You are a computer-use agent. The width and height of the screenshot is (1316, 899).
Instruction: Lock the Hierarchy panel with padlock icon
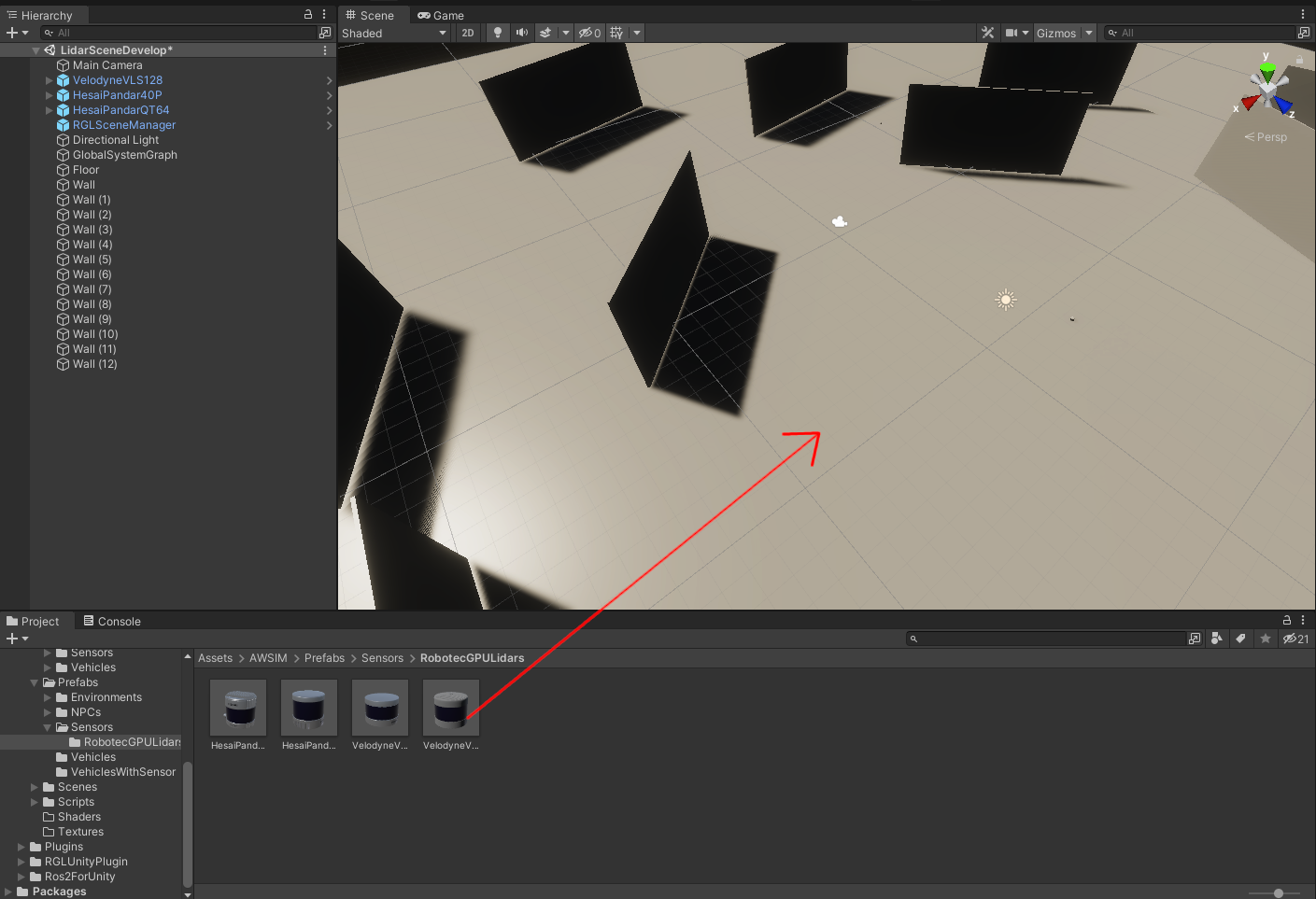[x=308, y=15]
